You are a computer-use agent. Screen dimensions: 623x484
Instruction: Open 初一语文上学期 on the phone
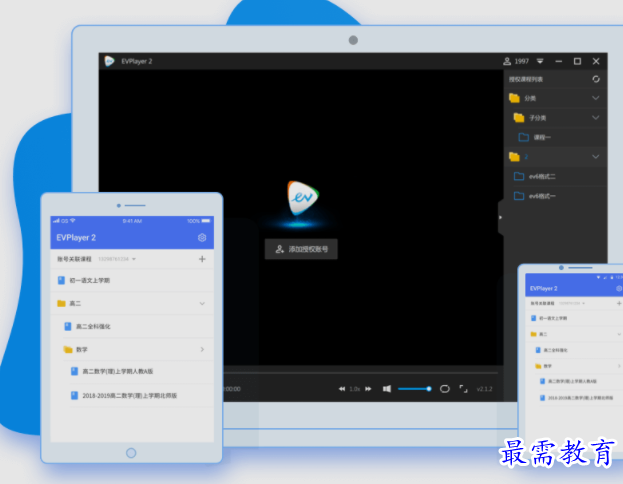pyautogui.click(x=553, y=318)
